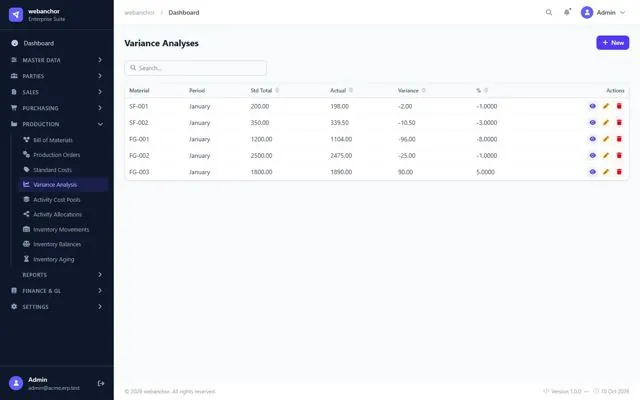Click the Version 1.0.0 footer text

pos(566,391)
